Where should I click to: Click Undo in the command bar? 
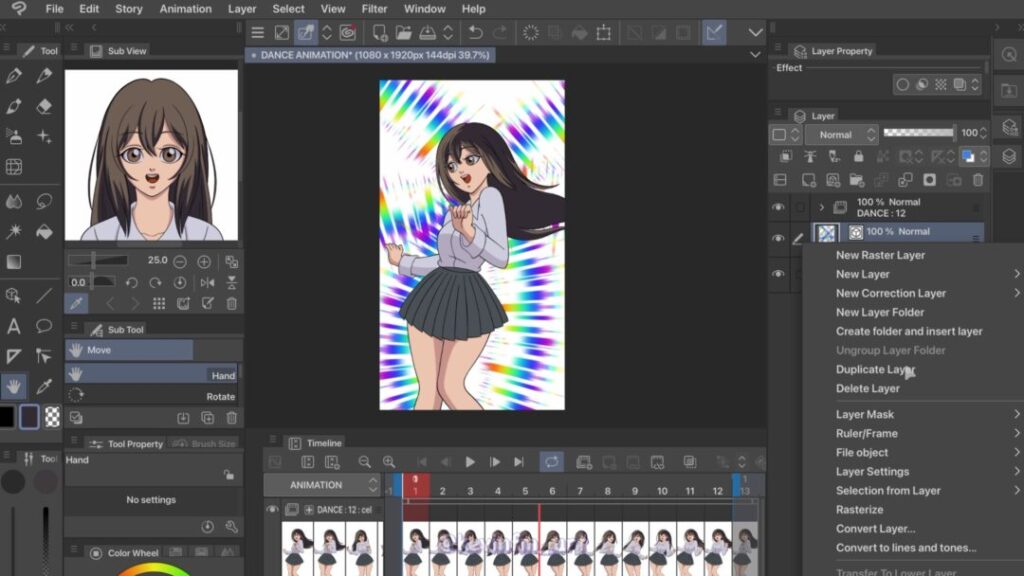click(475, 32)
